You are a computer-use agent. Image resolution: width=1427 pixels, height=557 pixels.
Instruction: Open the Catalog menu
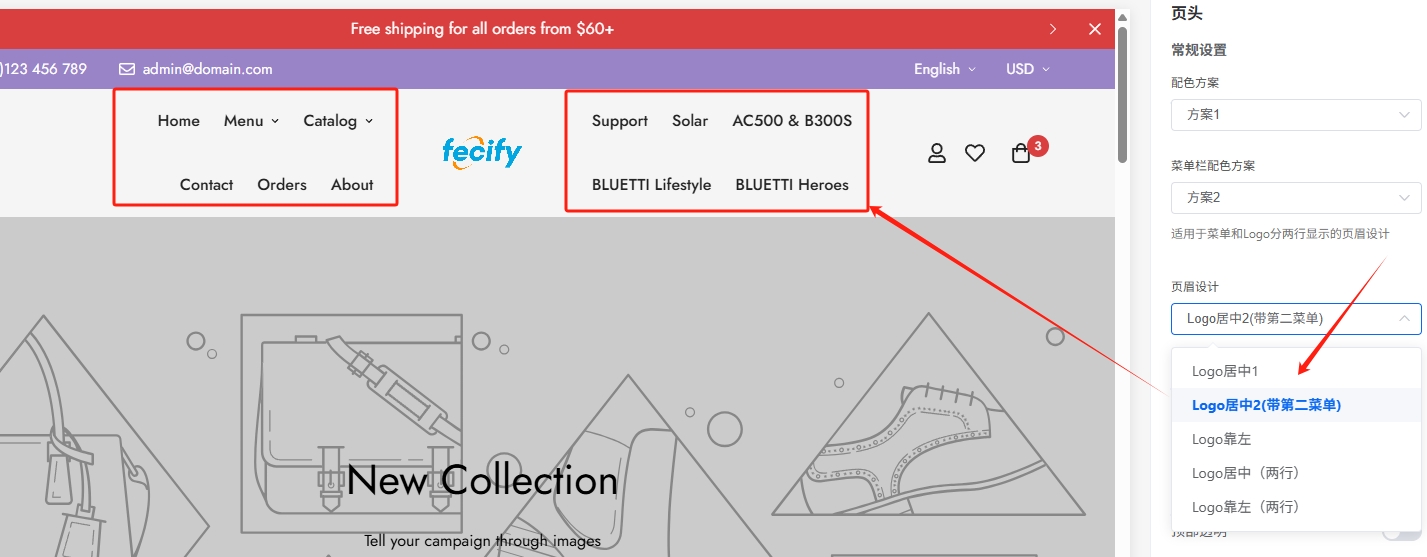click(338, 121)
